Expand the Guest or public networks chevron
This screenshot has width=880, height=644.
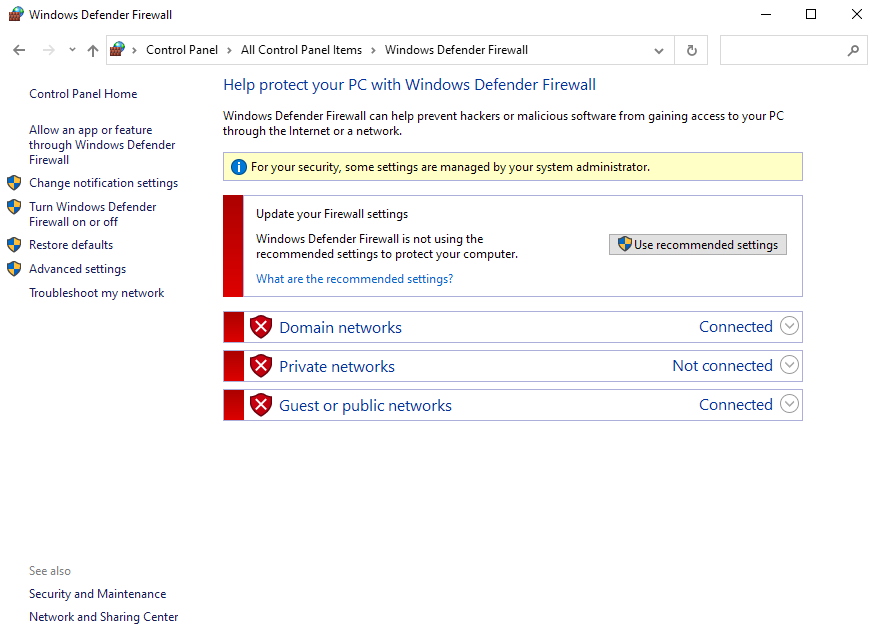(x=789, y=404)
